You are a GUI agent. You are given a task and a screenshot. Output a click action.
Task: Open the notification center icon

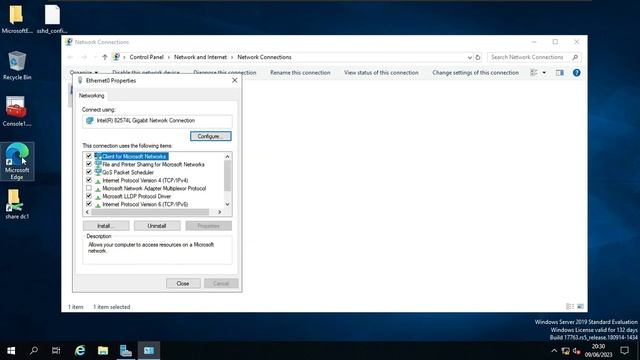click(624, 351)
